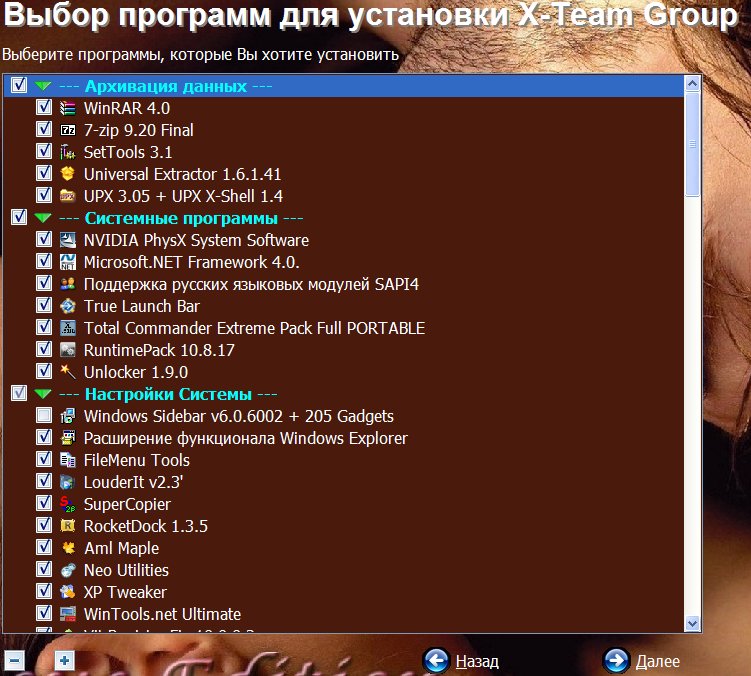Uncheck the Microsoft.NET Framework 4.0 checkbox
The image size is (751, 676).
tap(44, 261)
